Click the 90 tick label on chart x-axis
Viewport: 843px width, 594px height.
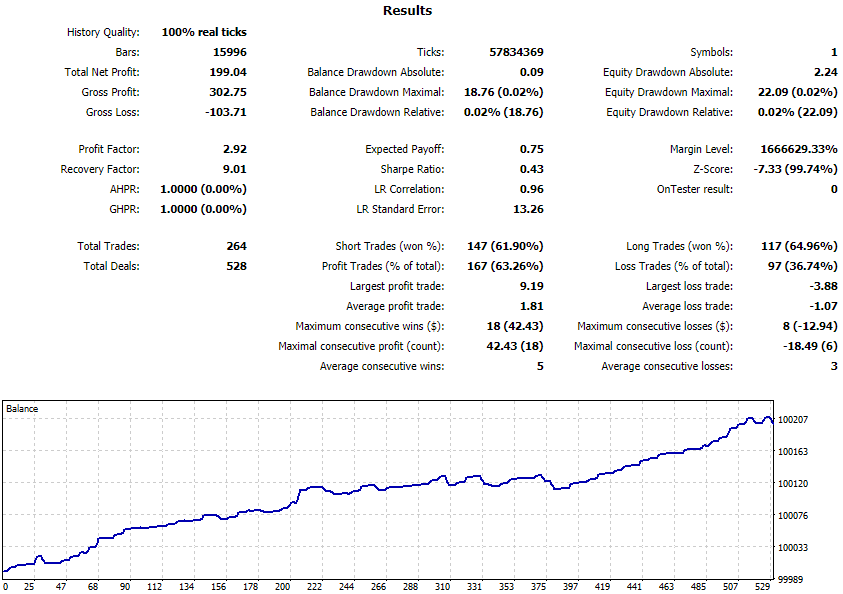click(125, 586)
